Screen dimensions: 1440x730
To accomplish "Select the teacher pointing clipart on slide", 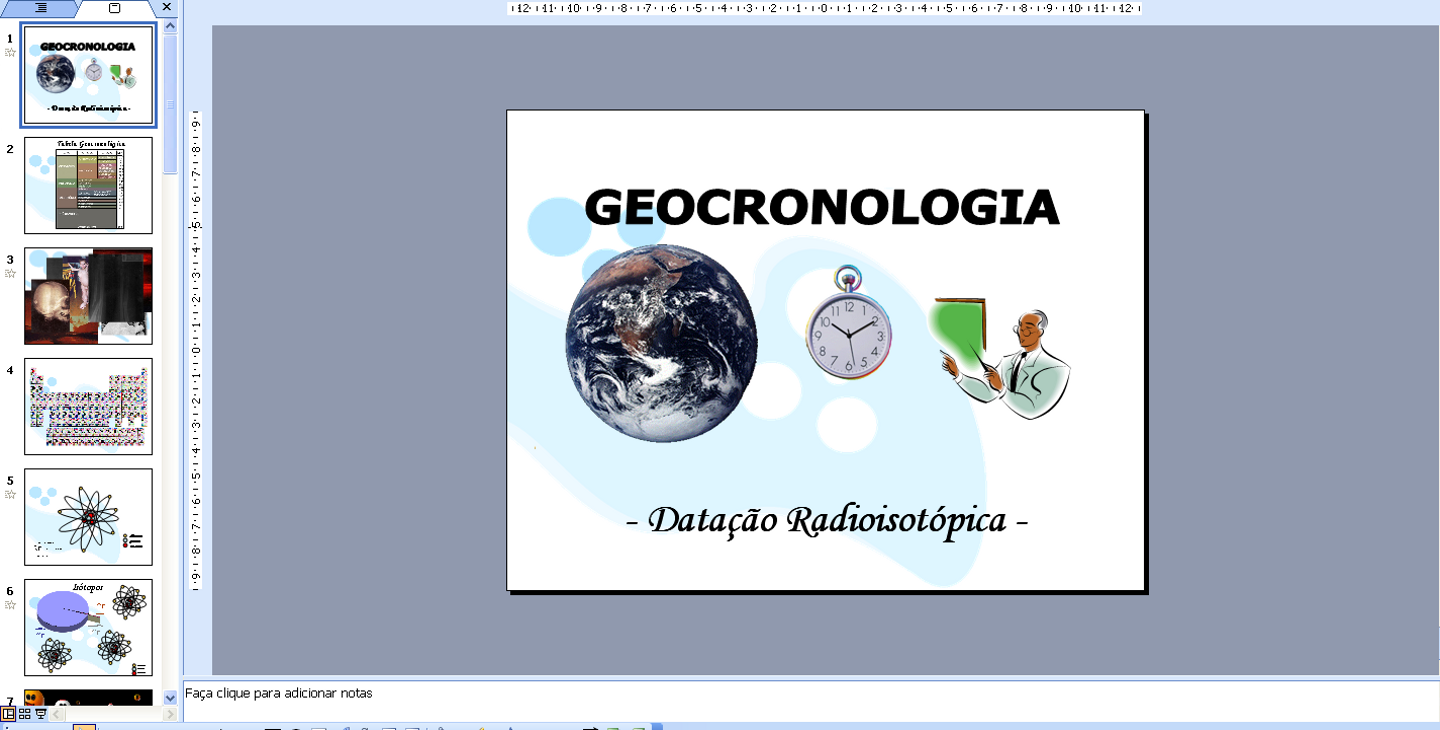I will click(x=998, y=358).
